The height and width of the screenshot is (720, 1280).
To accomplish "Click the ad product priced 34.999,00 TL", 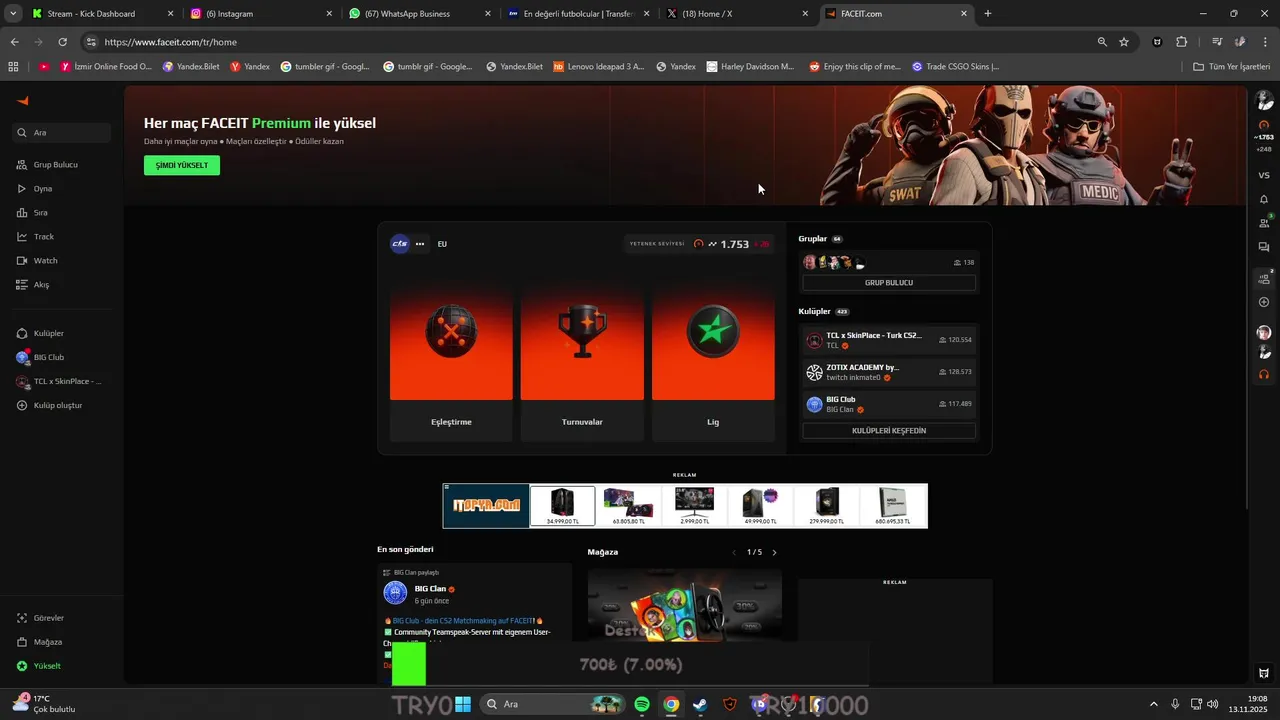I will click(562, 506).
